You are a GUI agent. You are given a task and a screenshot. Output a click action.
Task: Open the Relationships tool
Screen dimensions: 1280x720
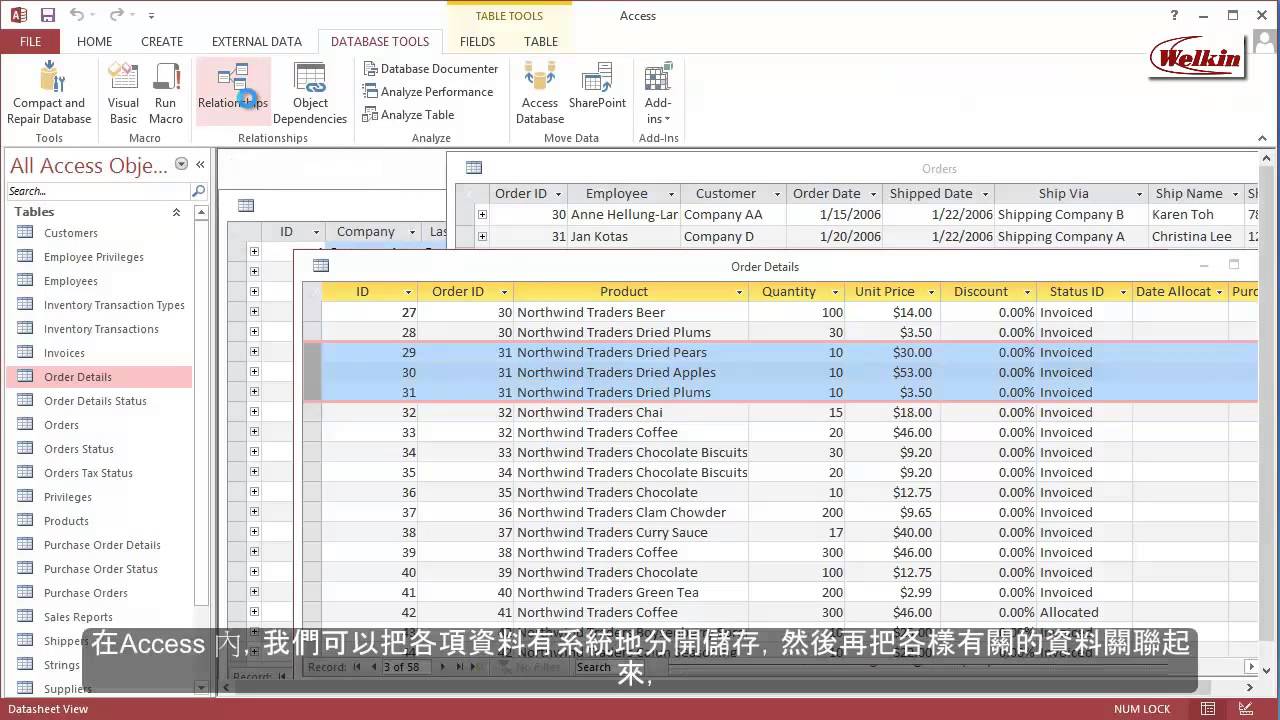233,92
